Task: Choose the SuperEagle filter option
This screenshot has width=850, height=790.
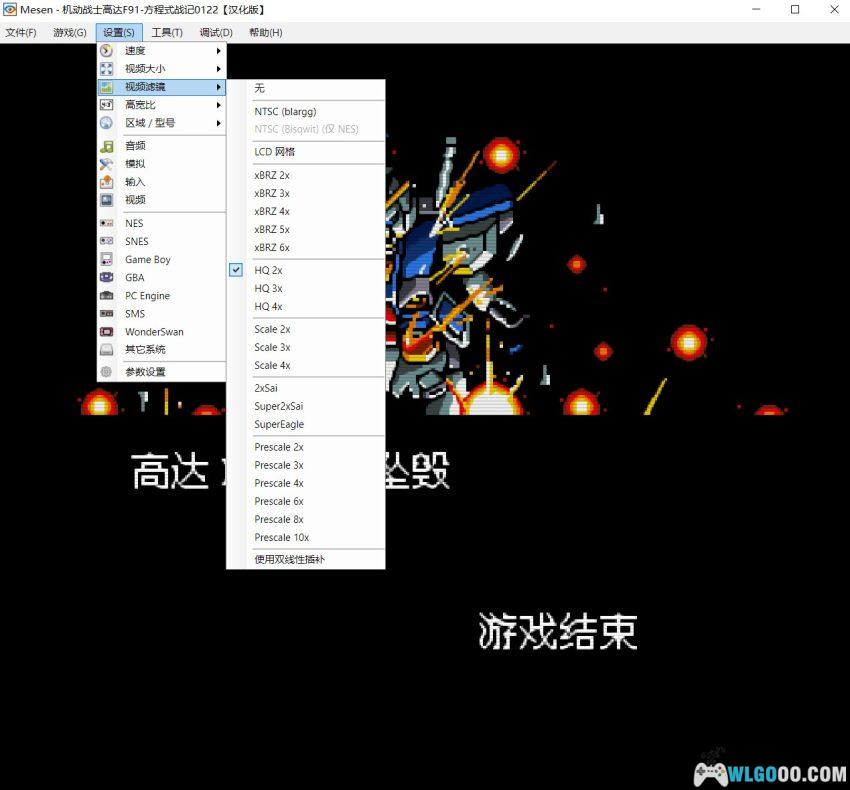Action: [278, 424]
